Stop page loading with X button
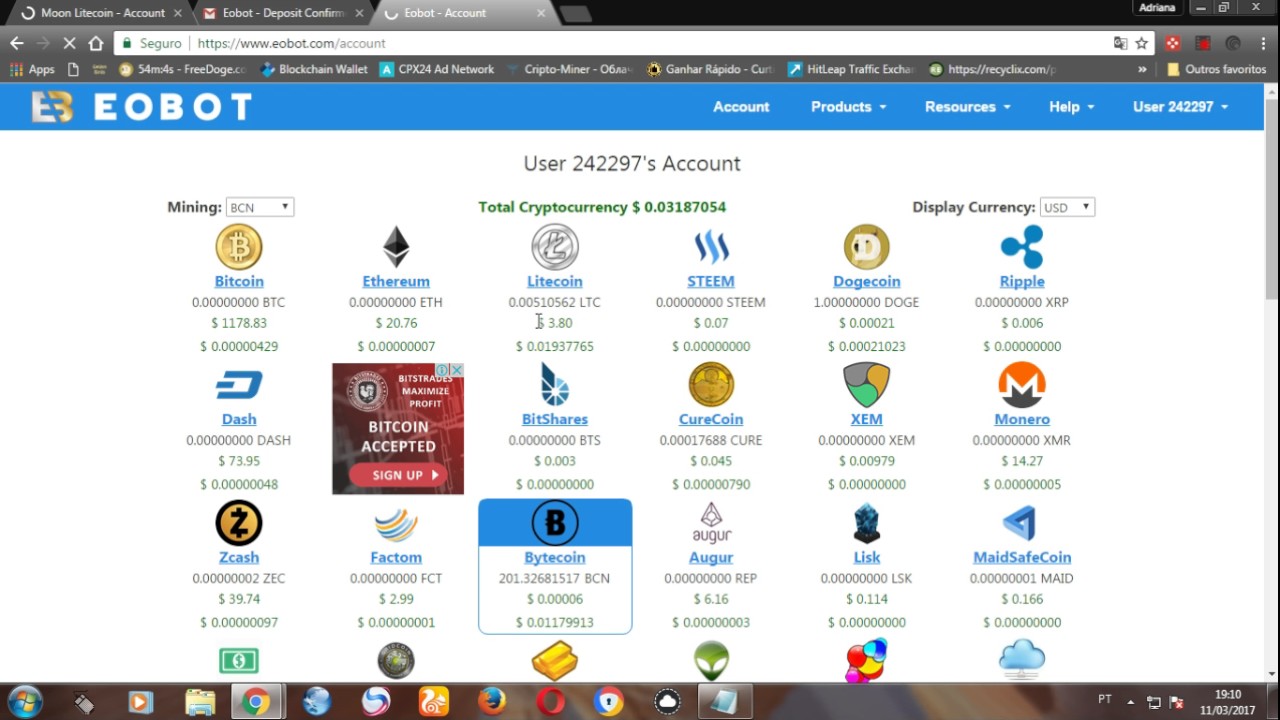Image resolution: width=1280 pixels, height=720 pixels. click(x=69, y=43)
